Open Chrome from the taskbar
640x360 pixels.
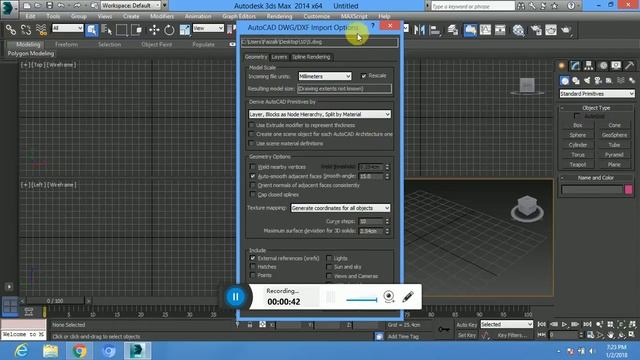80,351
